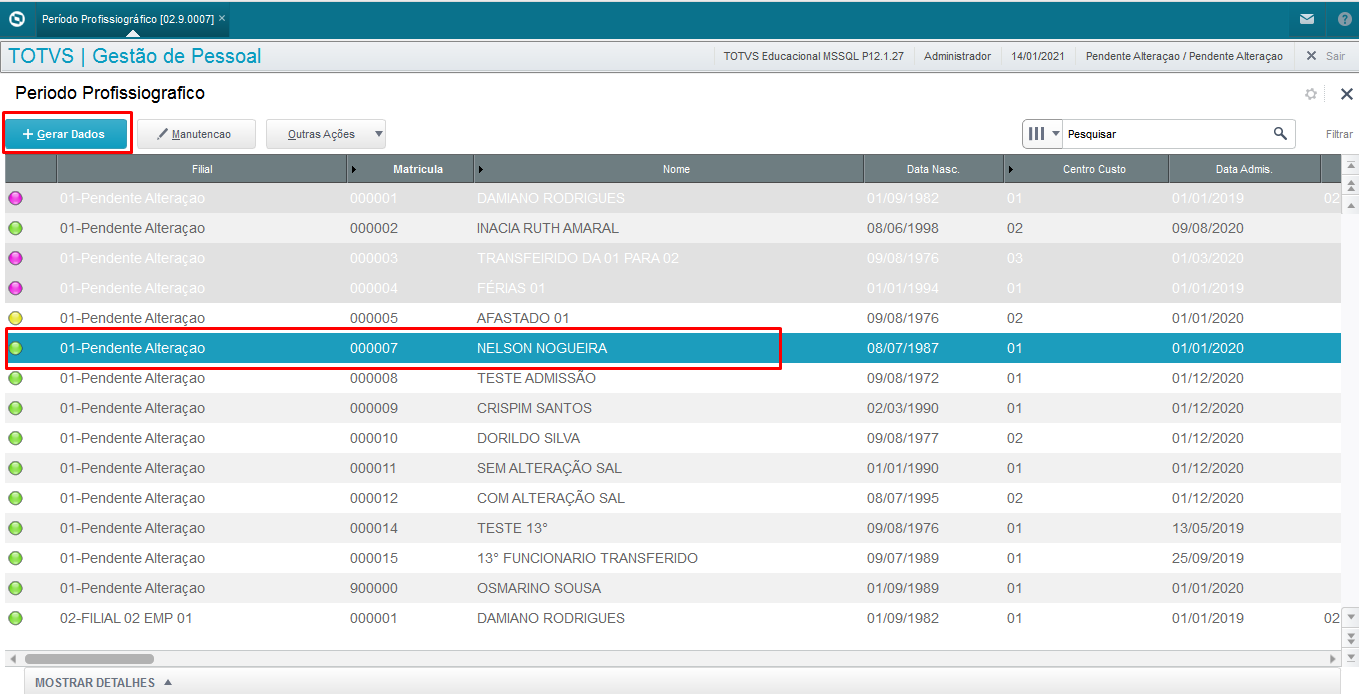1359x694 pixels.
Task: Click the magnifier search icon
Action: pos(1280,133)
